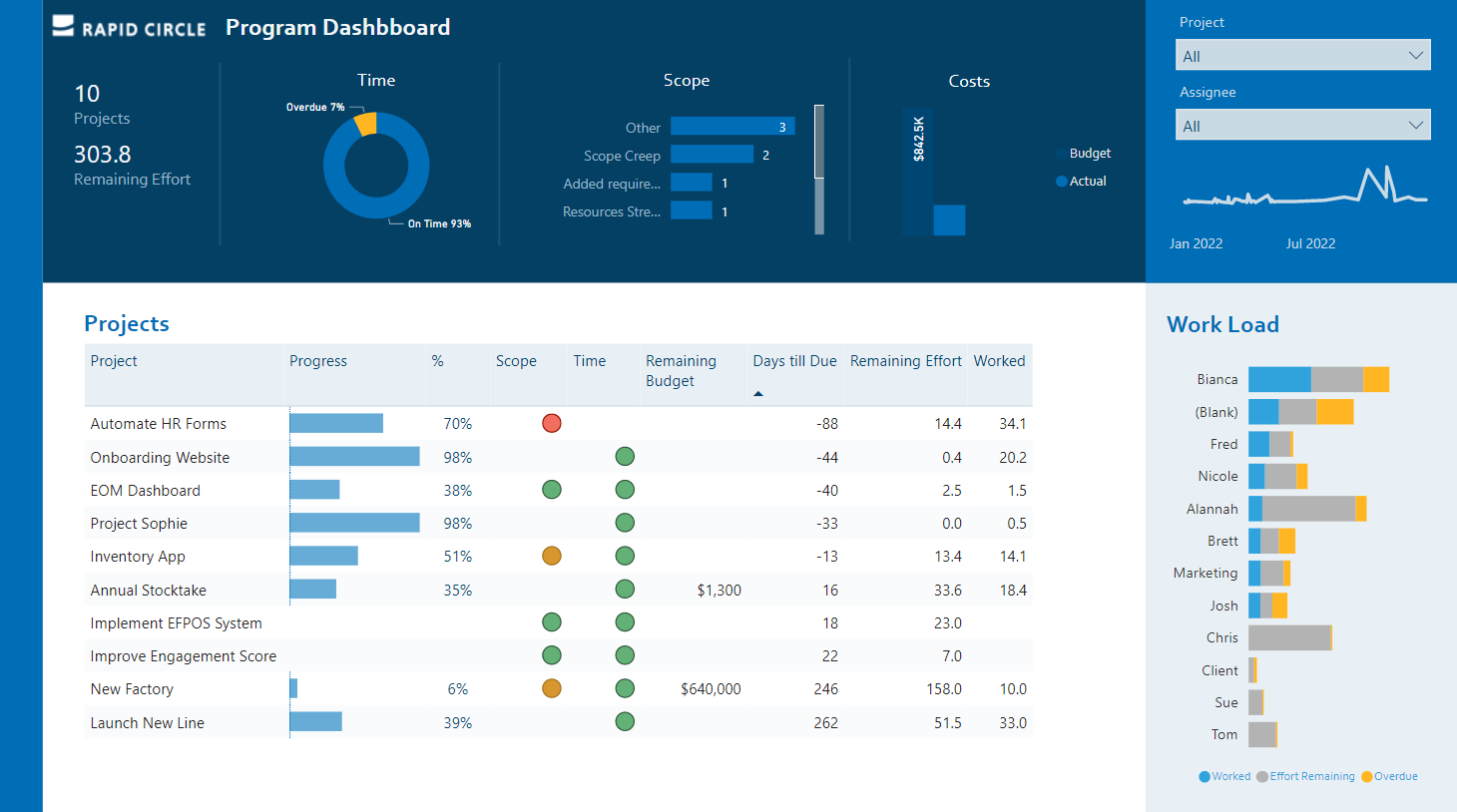Click the green Scope circle for Implement EFPOS System

pyautogui.click(x=552, y=622)
